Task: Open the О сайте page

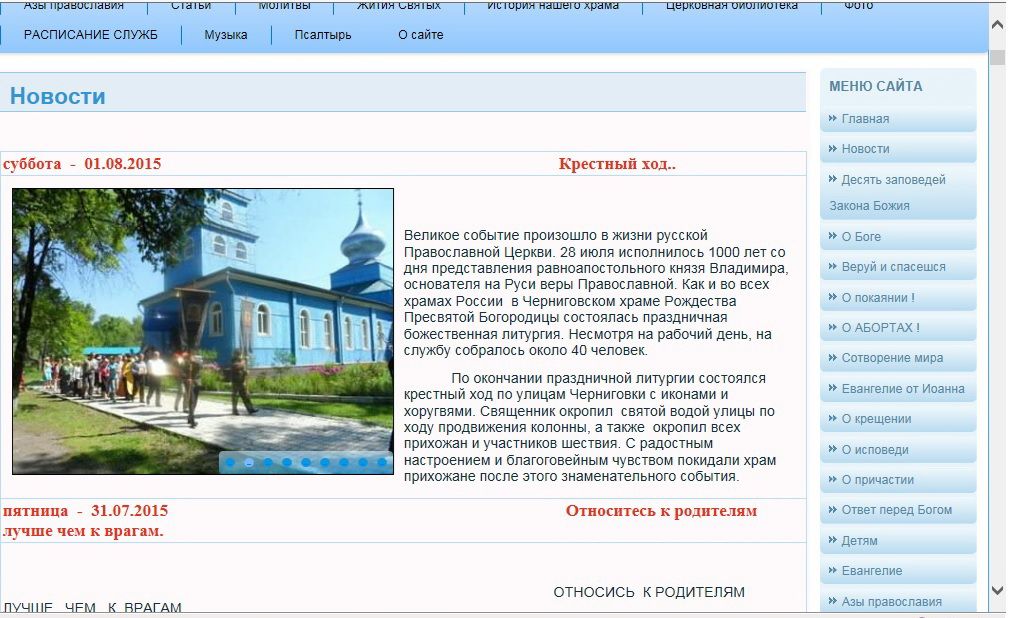Action: coord(420,35)
